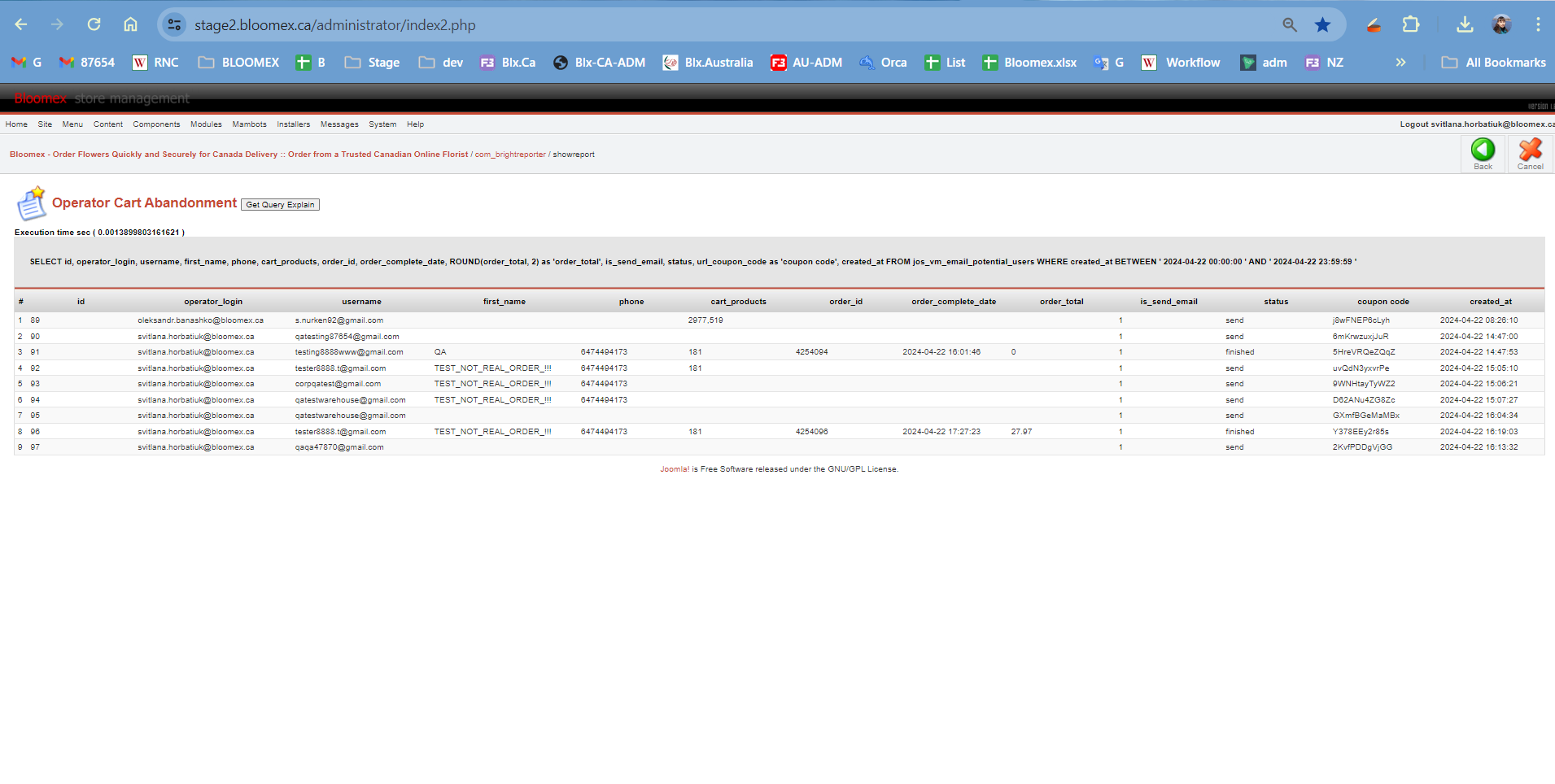Open the Bloomex.xlsx bookmark
The height and width of the screenshot is (784, 1555).
(1029, 63)
